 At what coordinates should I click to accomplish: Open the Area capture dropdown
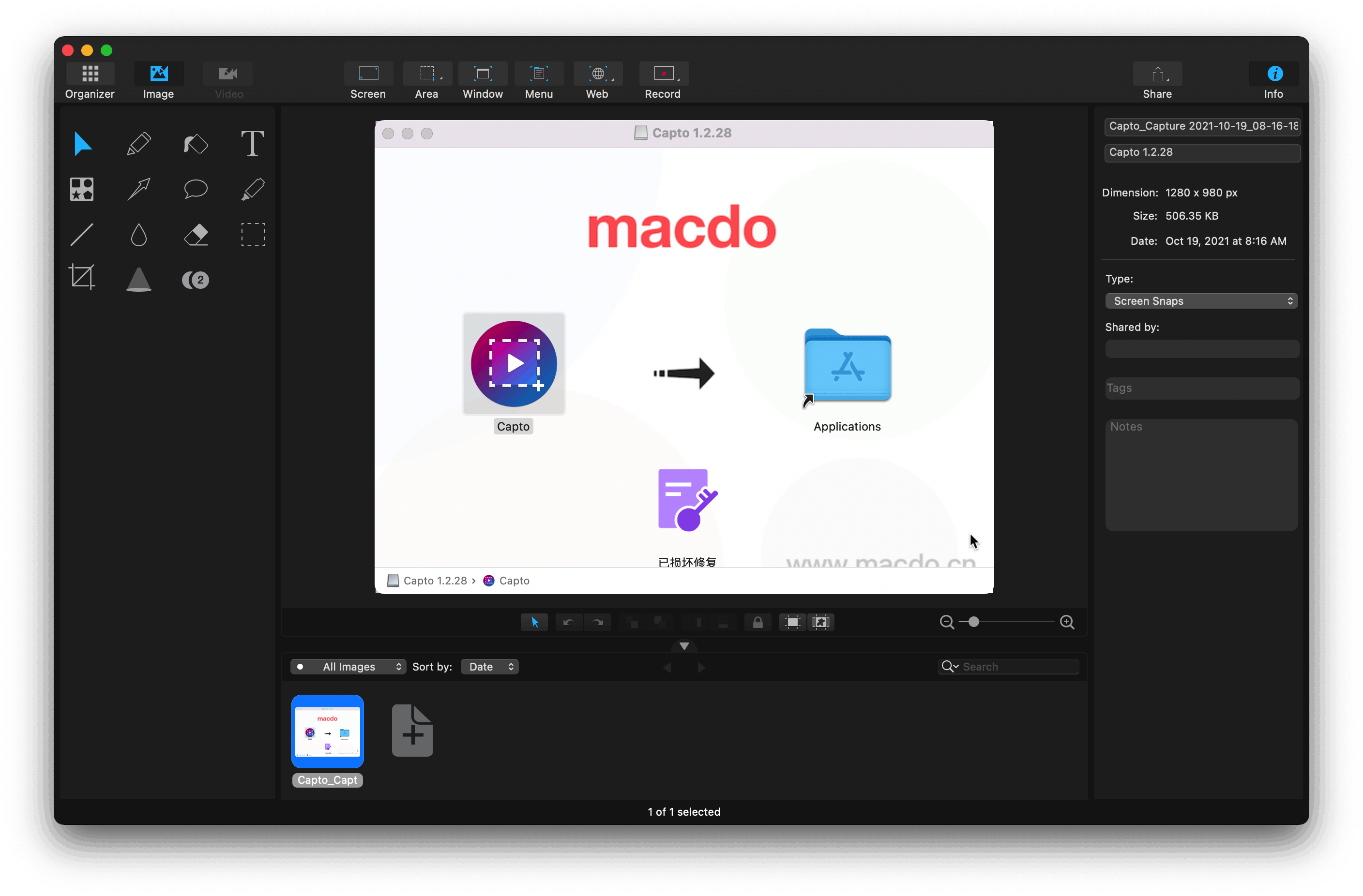[x=427, y=81]
